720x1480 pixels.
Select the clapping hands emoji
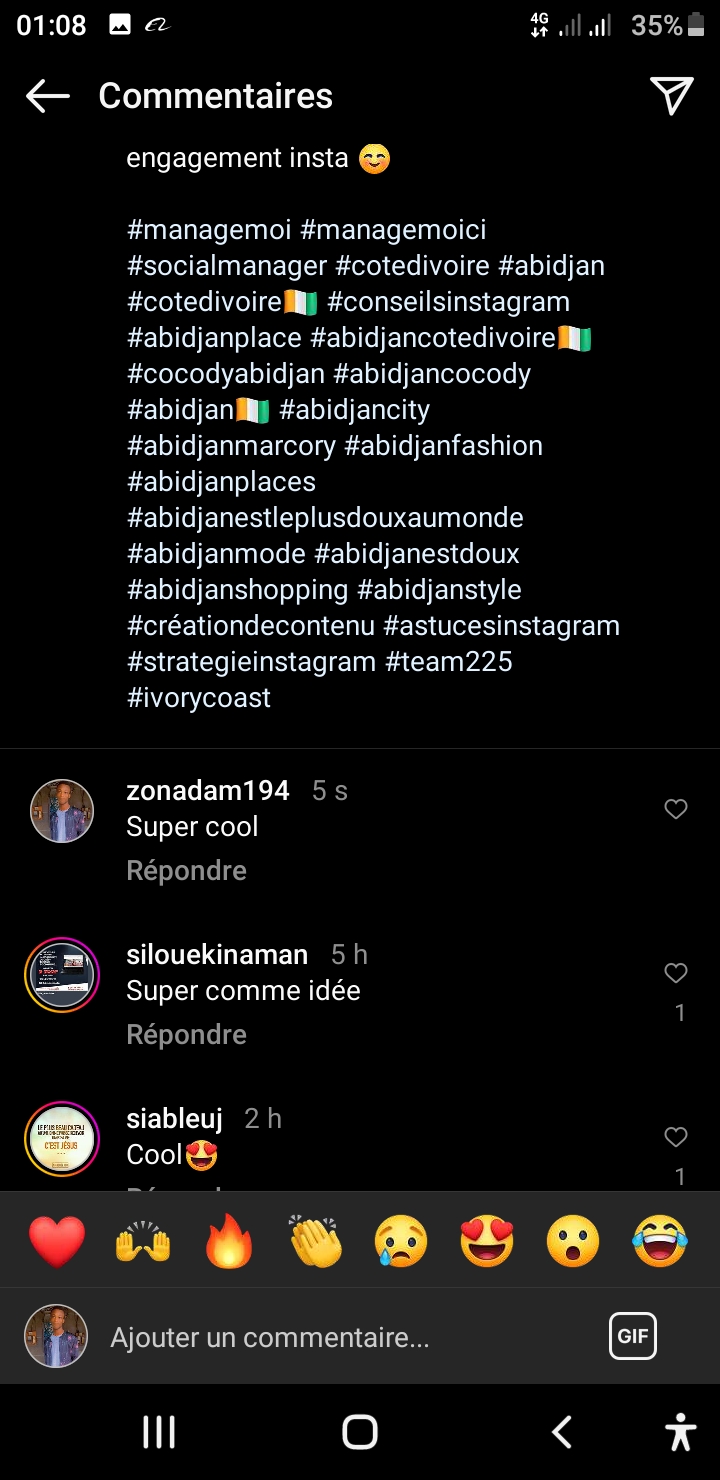(315, 1242)
